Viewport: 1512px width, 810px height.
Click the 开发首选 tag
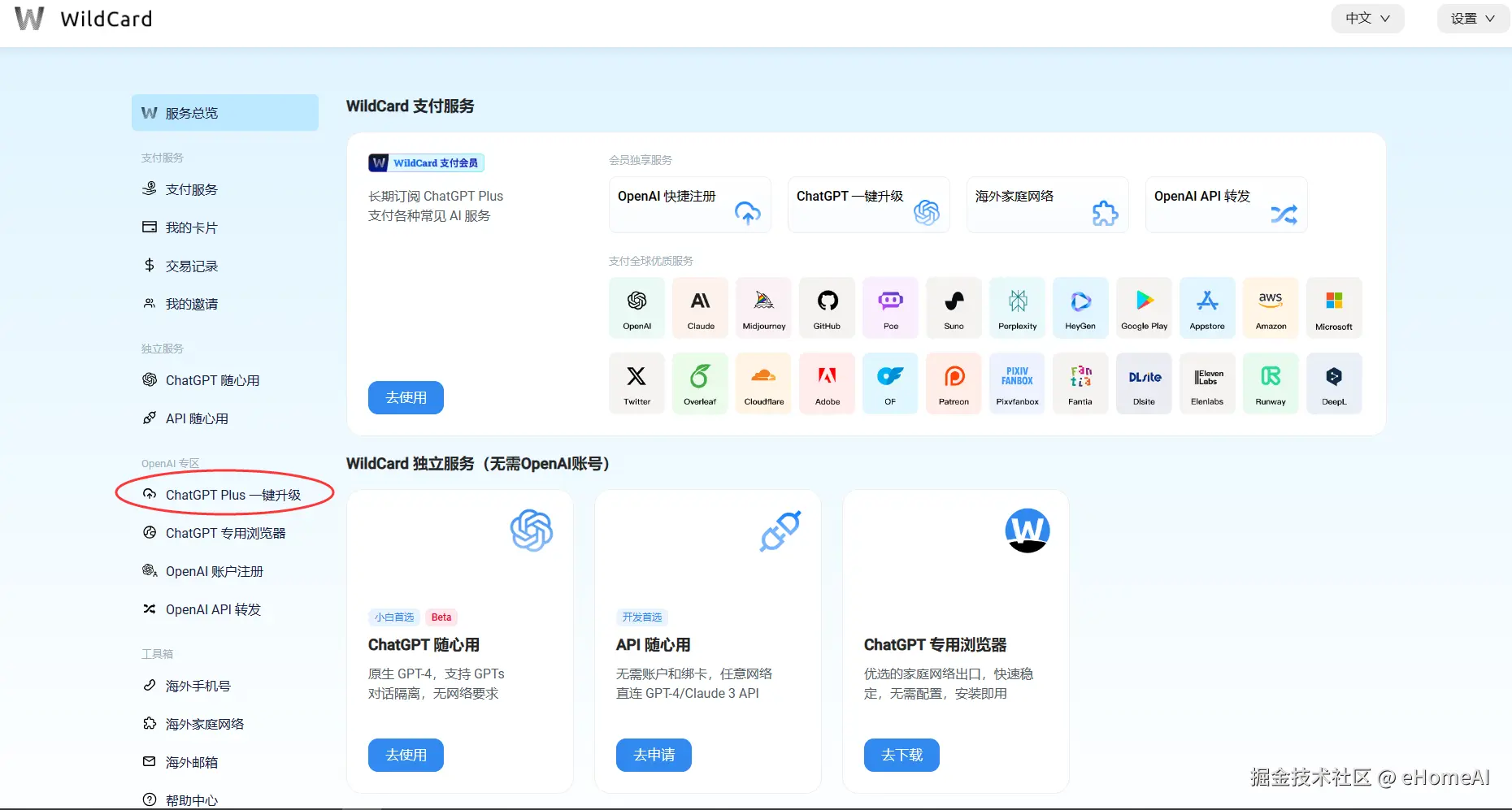pyautogui.click(x=642, y=617)
